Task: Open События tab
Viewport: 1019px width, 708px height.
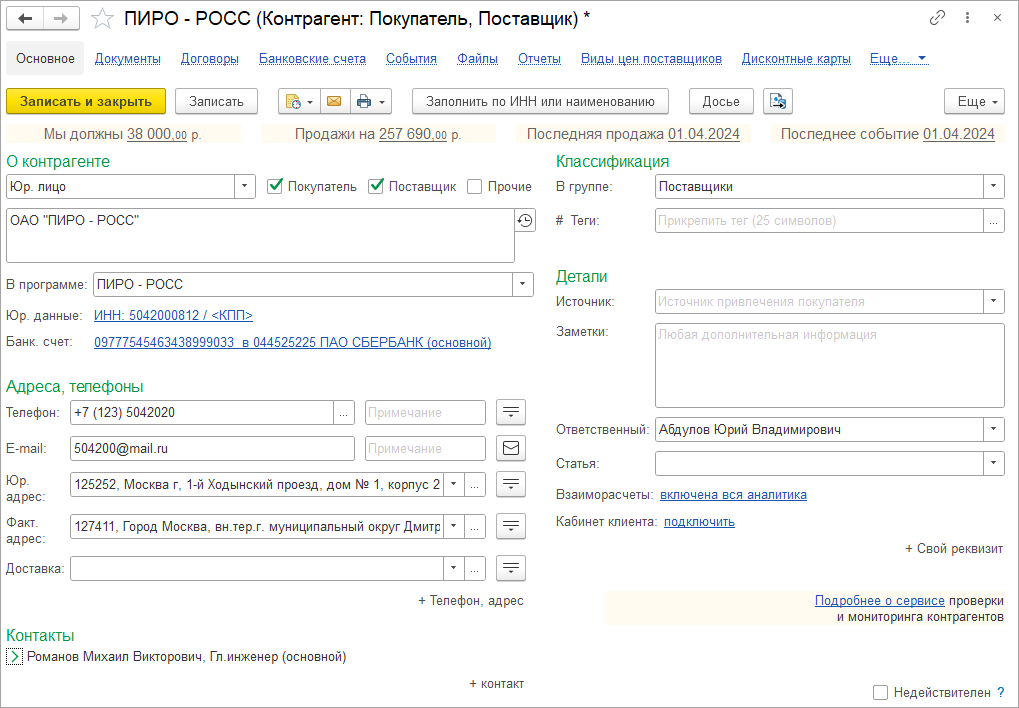Action: point(411,59)
